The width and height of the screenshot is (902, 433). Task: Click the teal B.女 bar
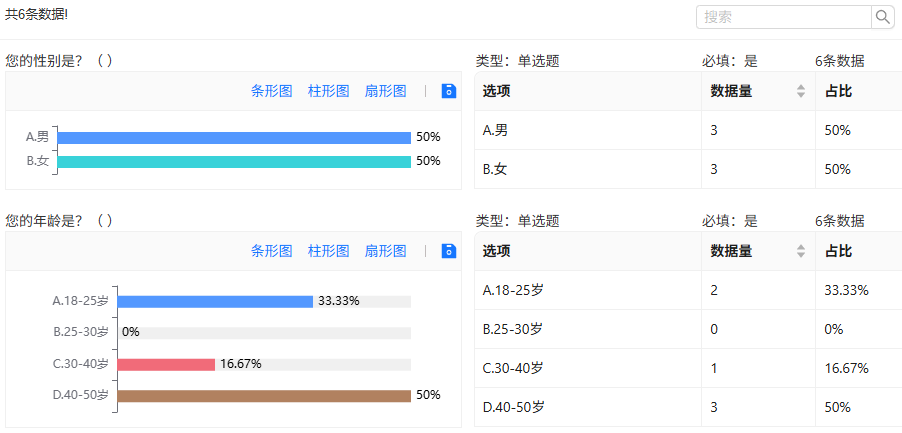click(x=234, y=162)
